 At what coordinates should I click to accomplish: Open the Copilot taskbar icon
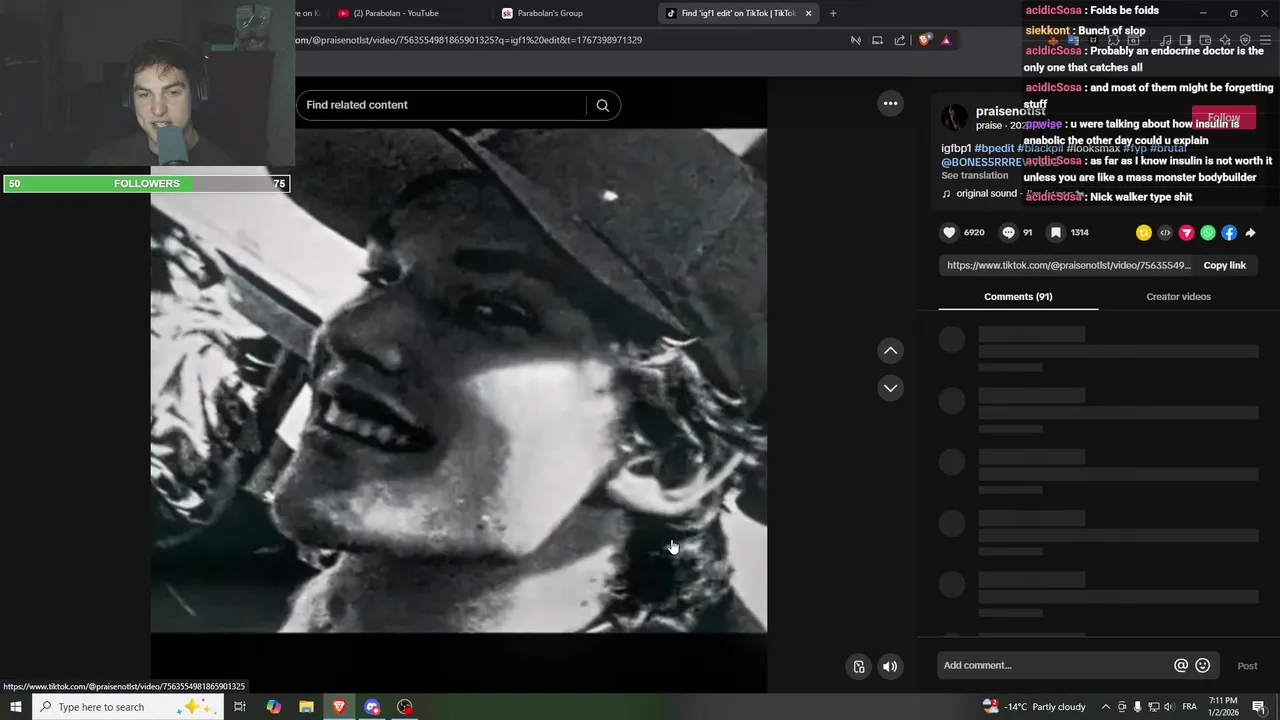pyautogui.click(x=273, y=707)
